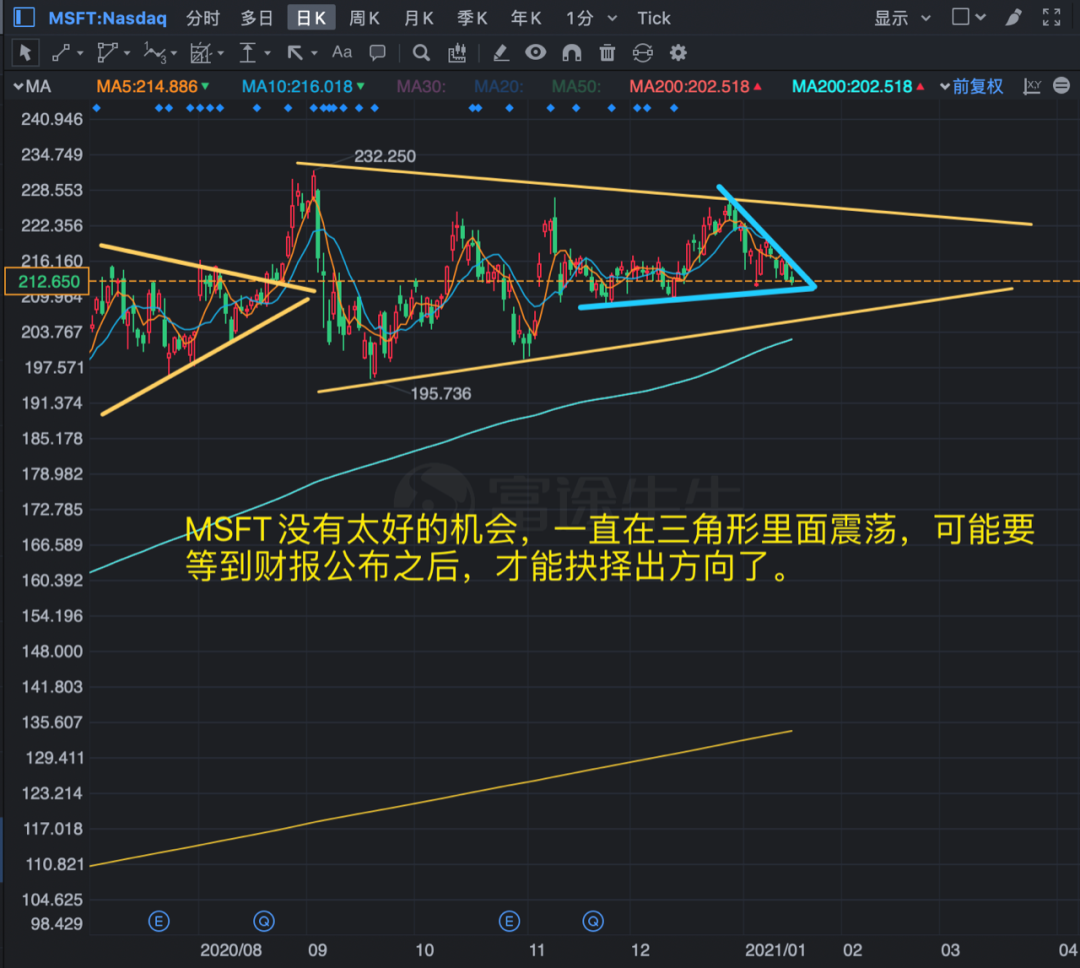Viewport: 1080px width, 968px height.
Task: Select the price range measure tool
Action: pyautogui.click(x=247, y=53)
